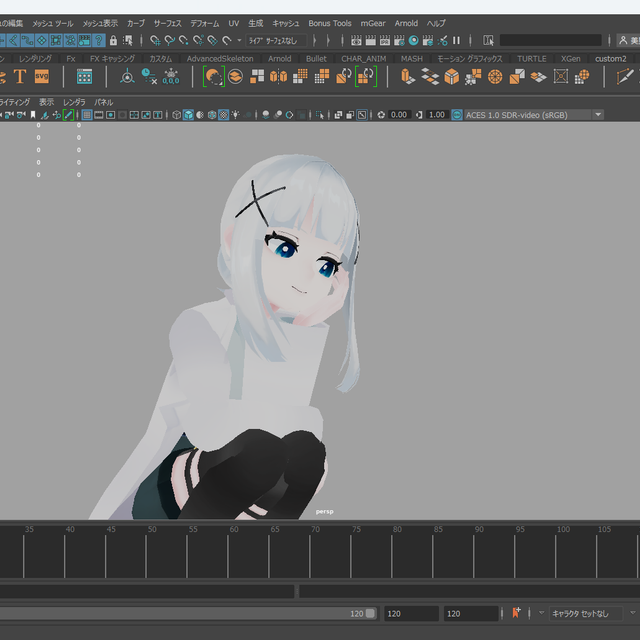The image size is (640, 640).
Task: Open the デフォーム menu
Action: click(x=205, y=23)
